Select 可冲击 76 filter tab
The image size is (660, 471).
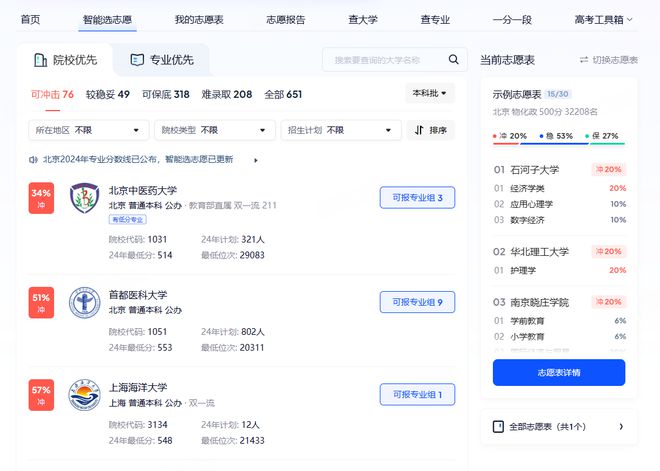pos(53,94)
